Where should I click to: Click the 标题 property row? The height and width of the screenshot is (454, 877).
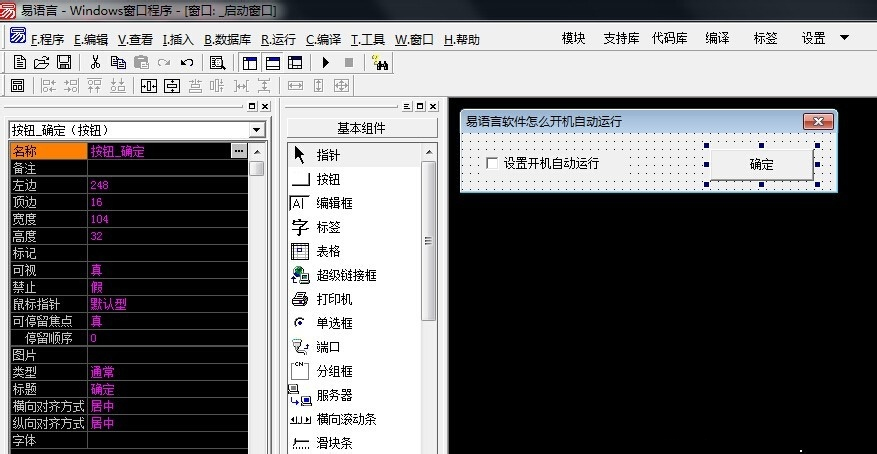(129, 389)
